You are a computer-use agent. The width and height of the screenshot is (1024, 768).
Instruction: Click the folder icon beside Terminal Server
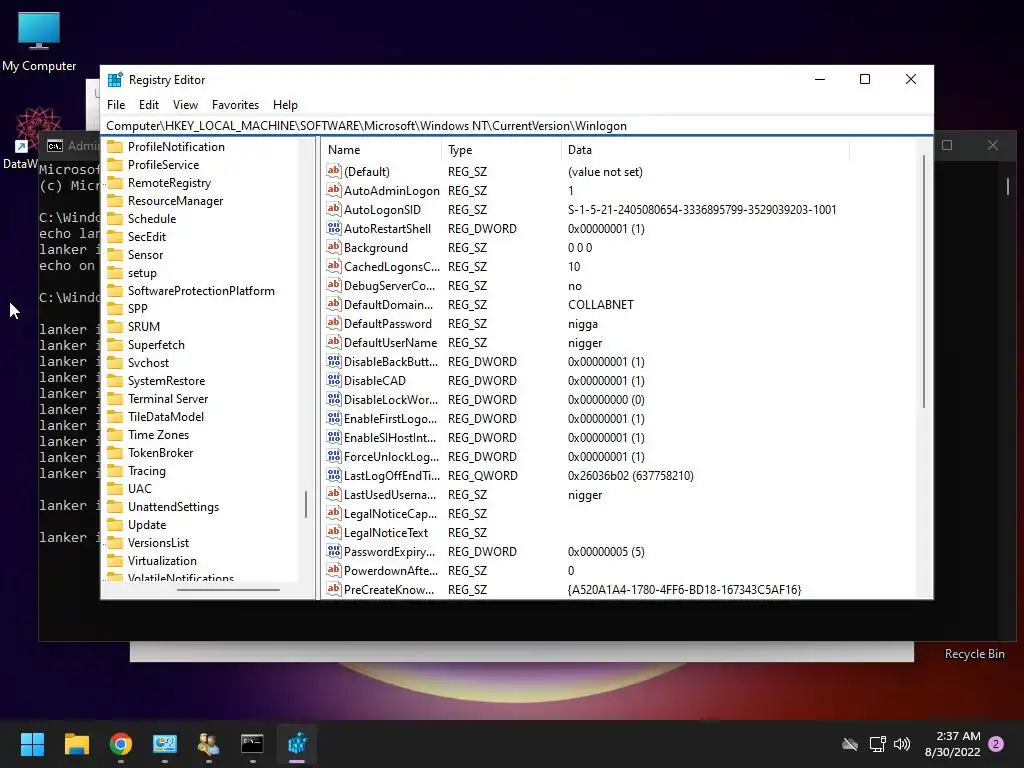click(115, 398)
